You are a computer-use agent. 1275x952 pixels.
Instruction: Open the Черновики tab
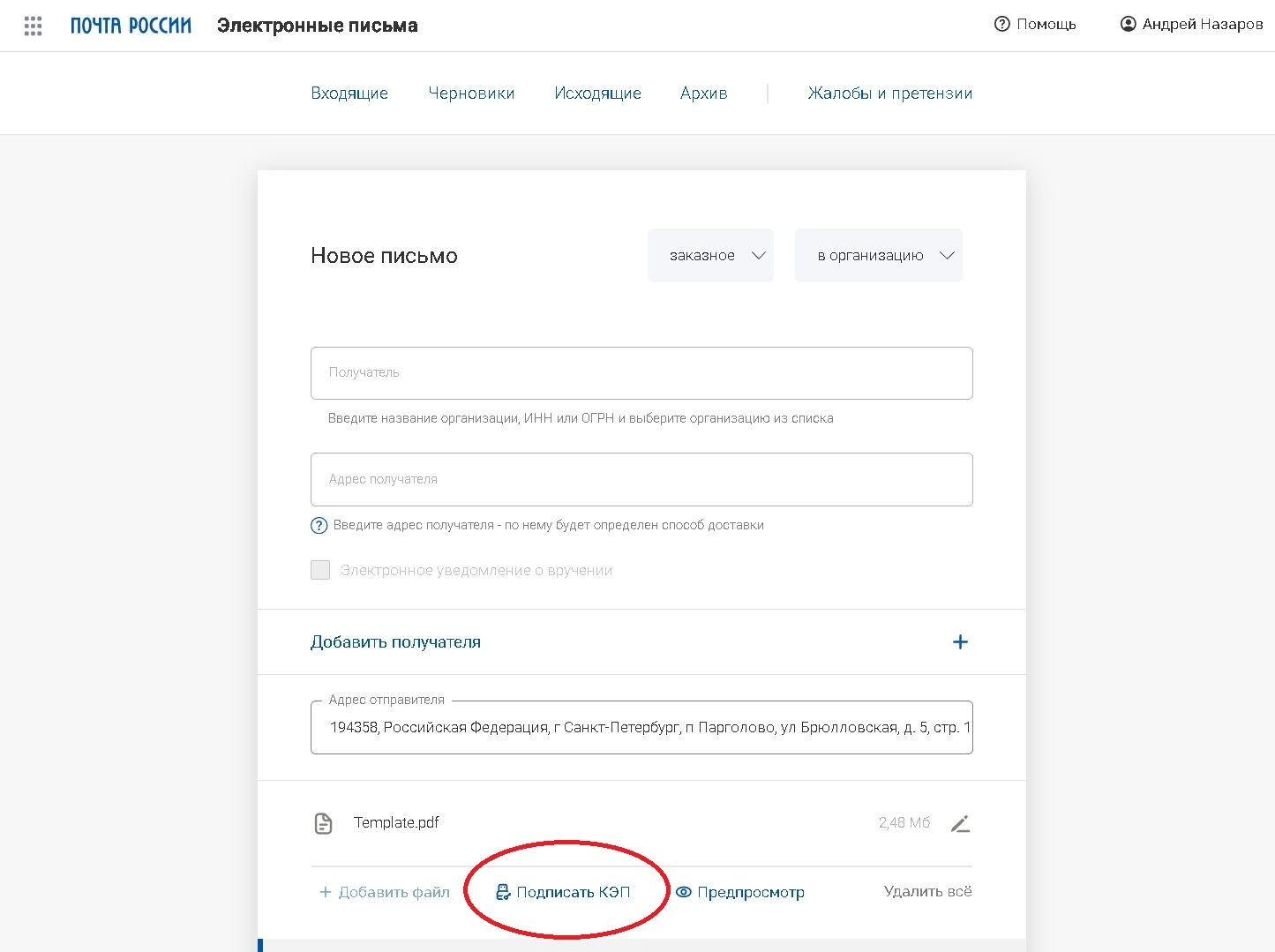pyautogui.click(x=471, y=94)
